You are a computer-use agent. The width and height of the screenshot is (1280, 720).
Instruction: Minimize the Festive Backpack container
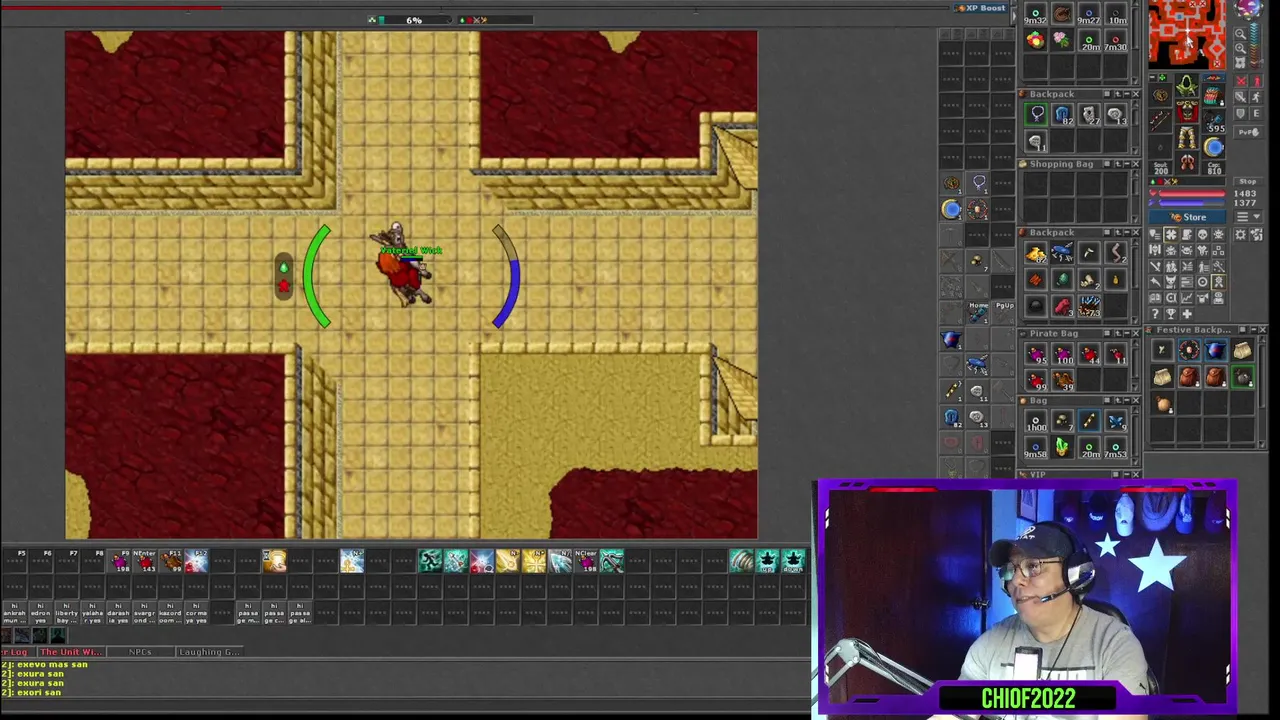(x=1252, y=330)
